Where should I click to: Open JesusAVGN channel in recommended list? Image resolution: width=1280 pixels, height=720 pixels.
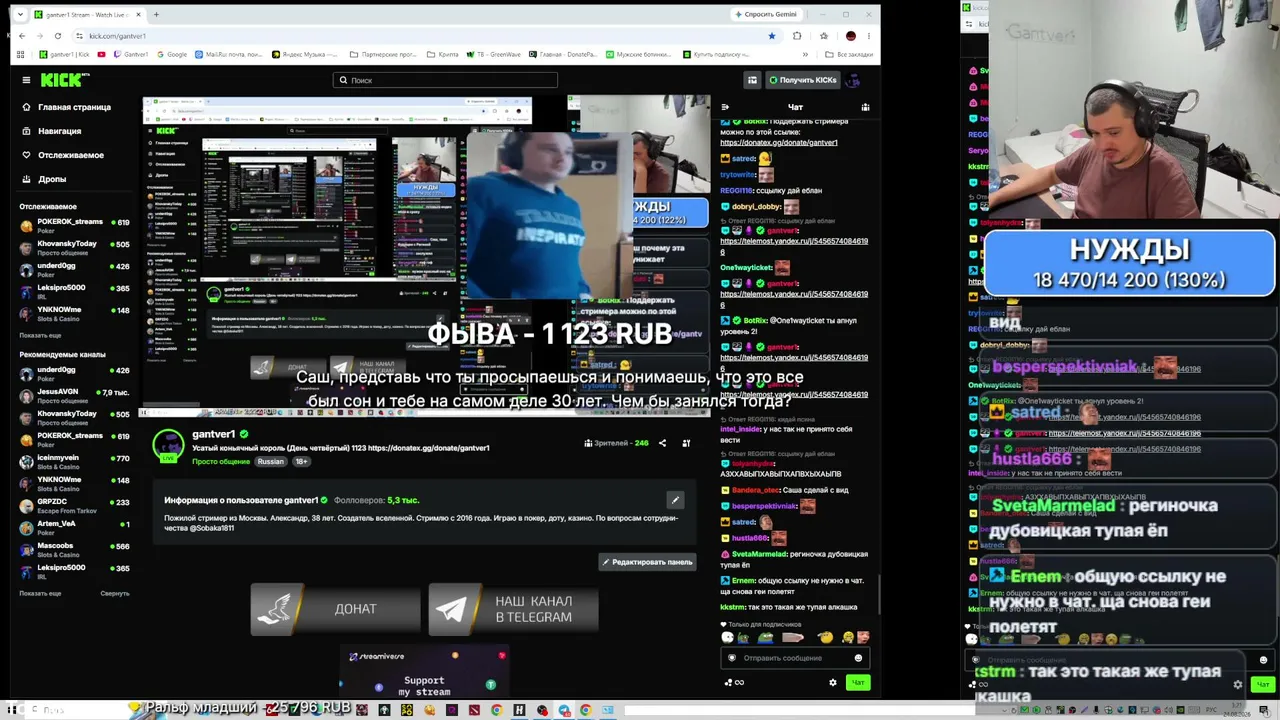pos(75,394)
